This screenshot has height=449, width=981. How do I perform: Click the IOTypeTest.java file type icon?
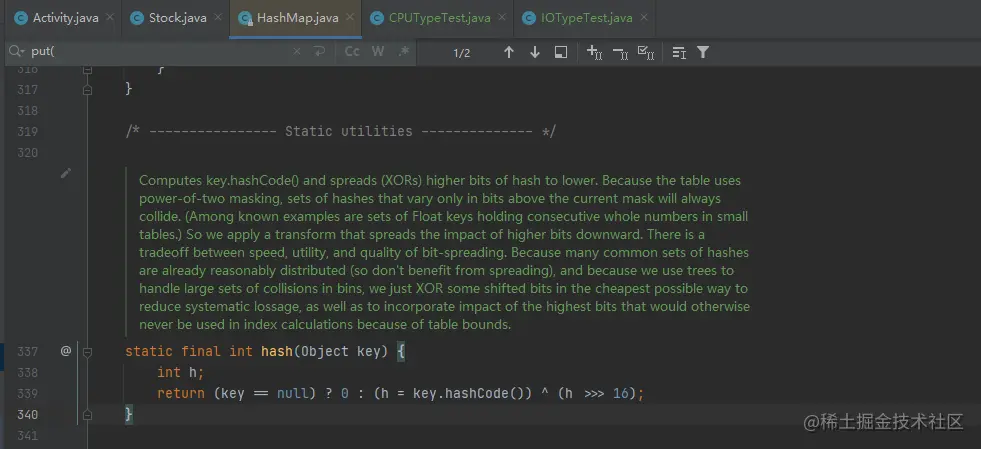coord(529,18)
